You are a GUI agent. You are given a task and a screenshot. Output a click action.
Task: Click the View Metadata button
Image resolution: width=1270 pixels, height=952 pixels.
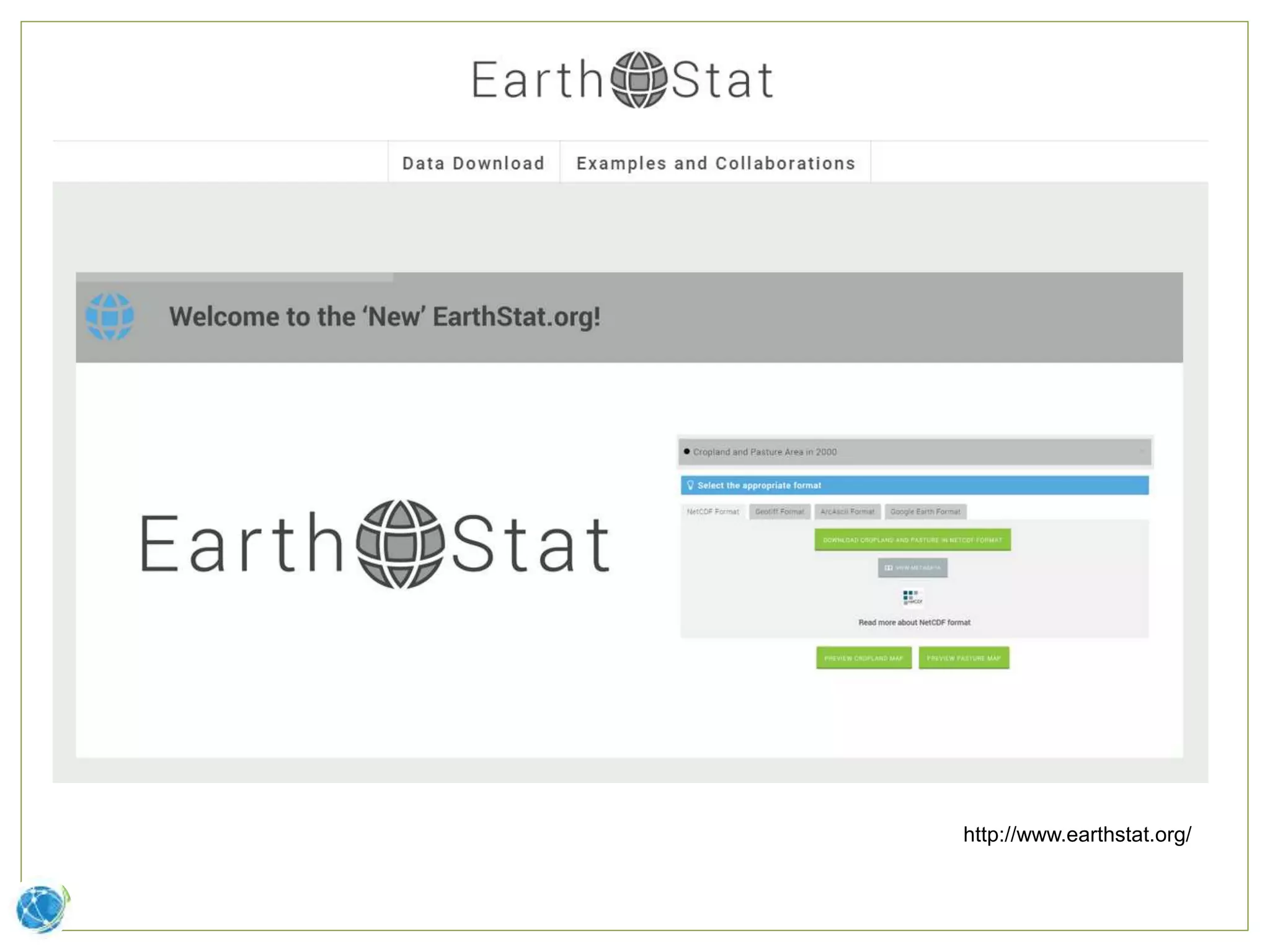[912, 568]
